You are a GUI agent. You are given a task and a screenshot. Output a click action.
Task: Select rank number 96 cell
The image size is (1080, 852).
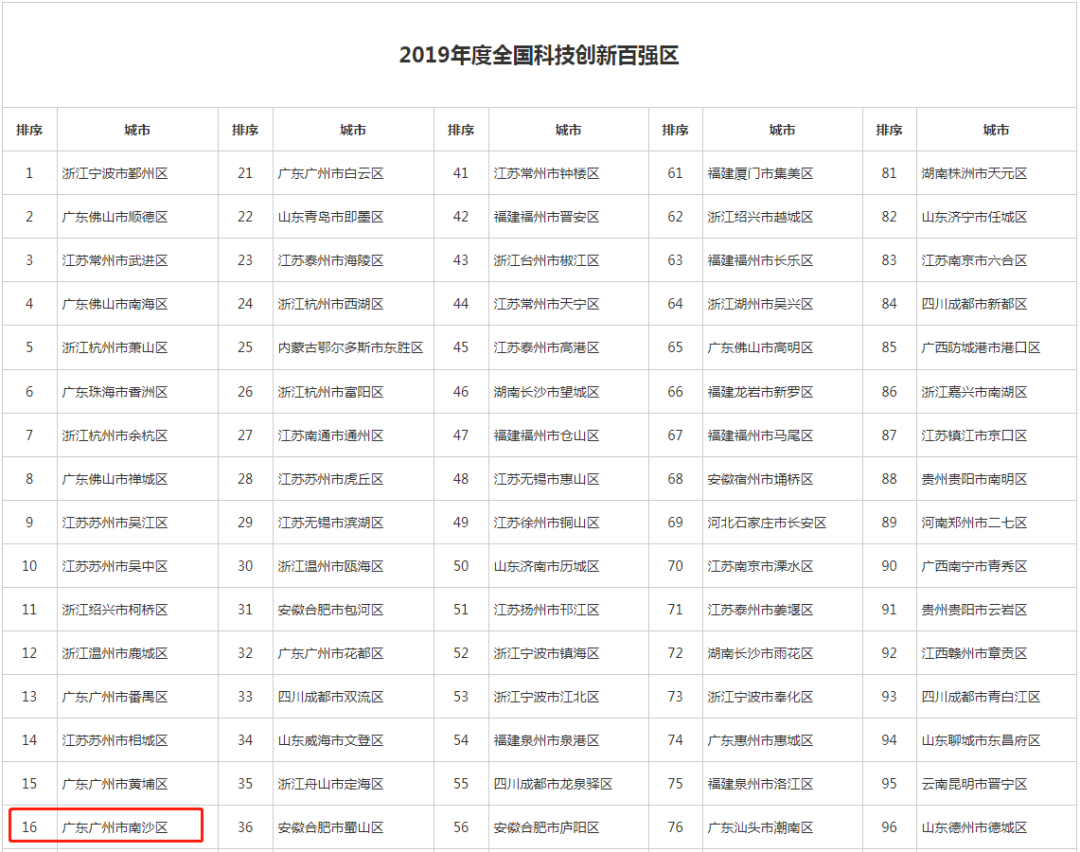point(889,826)
